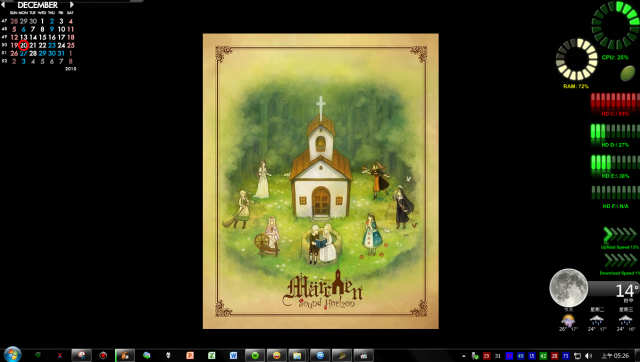Select December 25 in the calendar
The height and width of the screenshot is (362, 640).
point(71,45)
